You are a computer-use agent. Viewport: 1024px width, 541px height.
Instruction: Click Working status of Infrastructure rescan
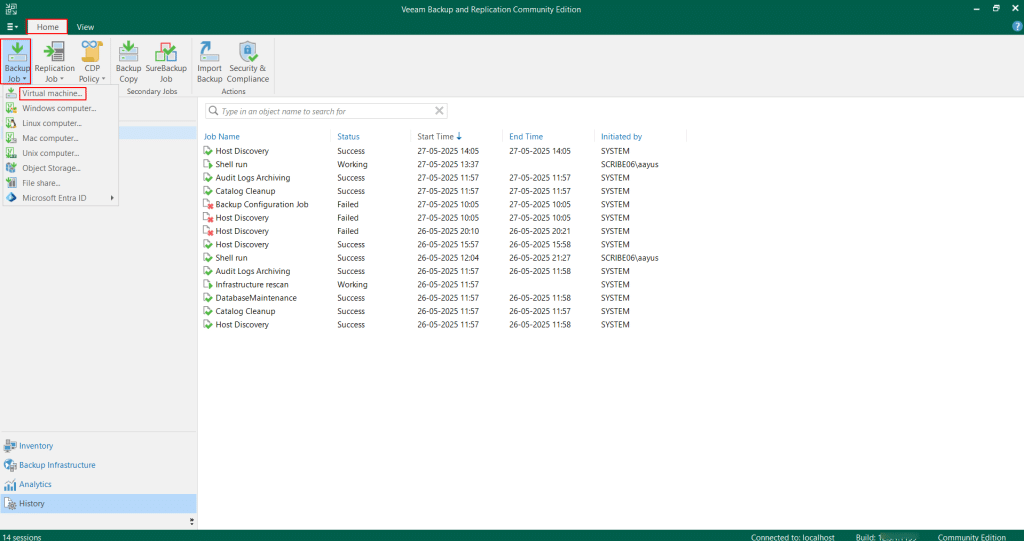tap(352, 284)
